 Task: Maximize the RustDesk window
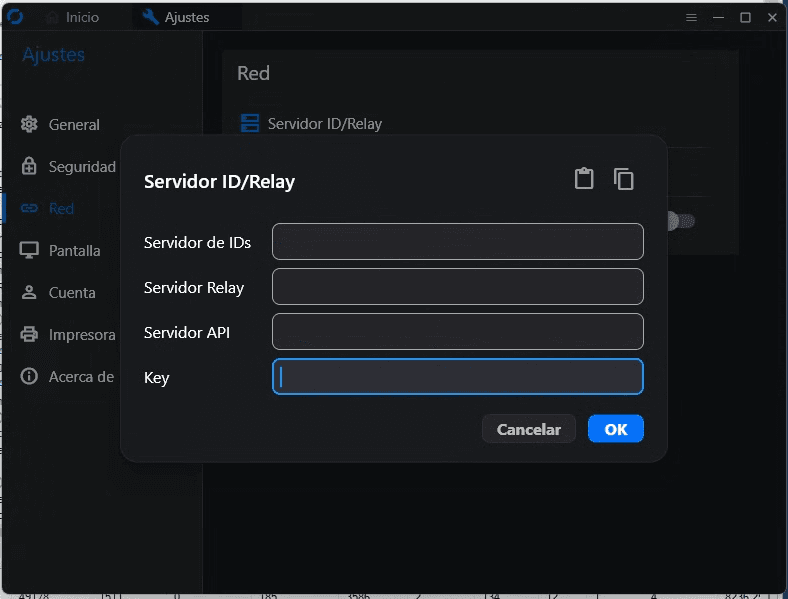[746, 18]
